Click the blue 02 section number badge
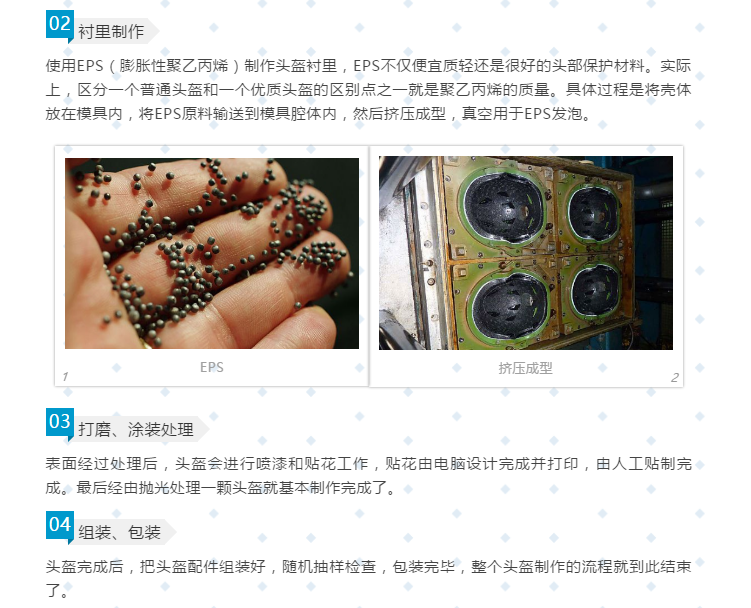 coord(60,24)
